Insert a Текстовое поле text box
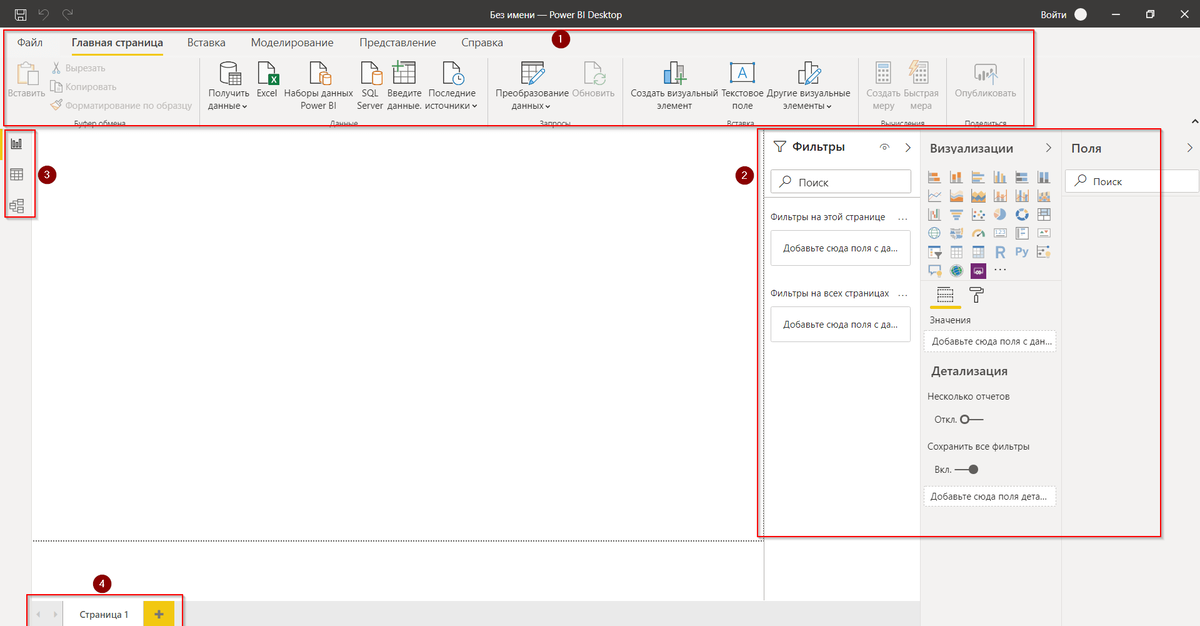The image size is (1200, 626). pyautogui.click(x=742, y=85)
